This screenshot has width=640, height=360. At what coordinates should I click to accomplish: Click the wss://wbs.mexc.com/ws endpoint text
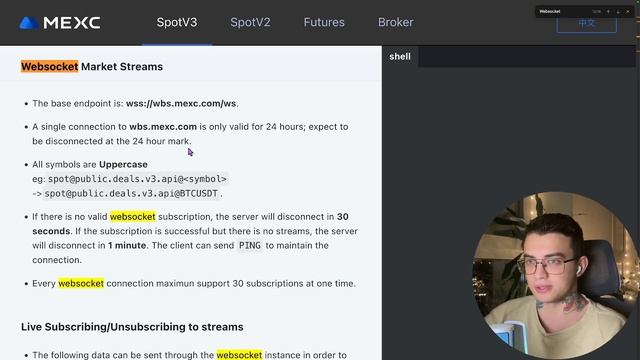(181, 104)
